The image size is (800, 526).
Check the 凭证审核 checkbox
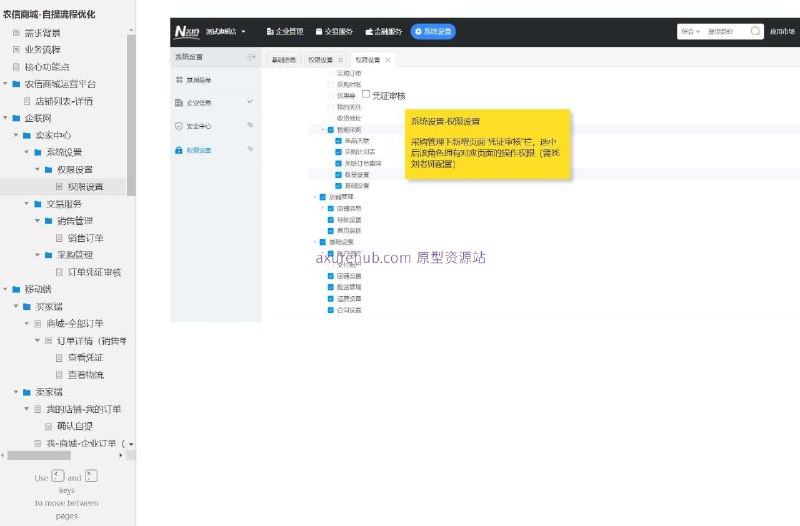pyautogui.click(x=366, y=94)
